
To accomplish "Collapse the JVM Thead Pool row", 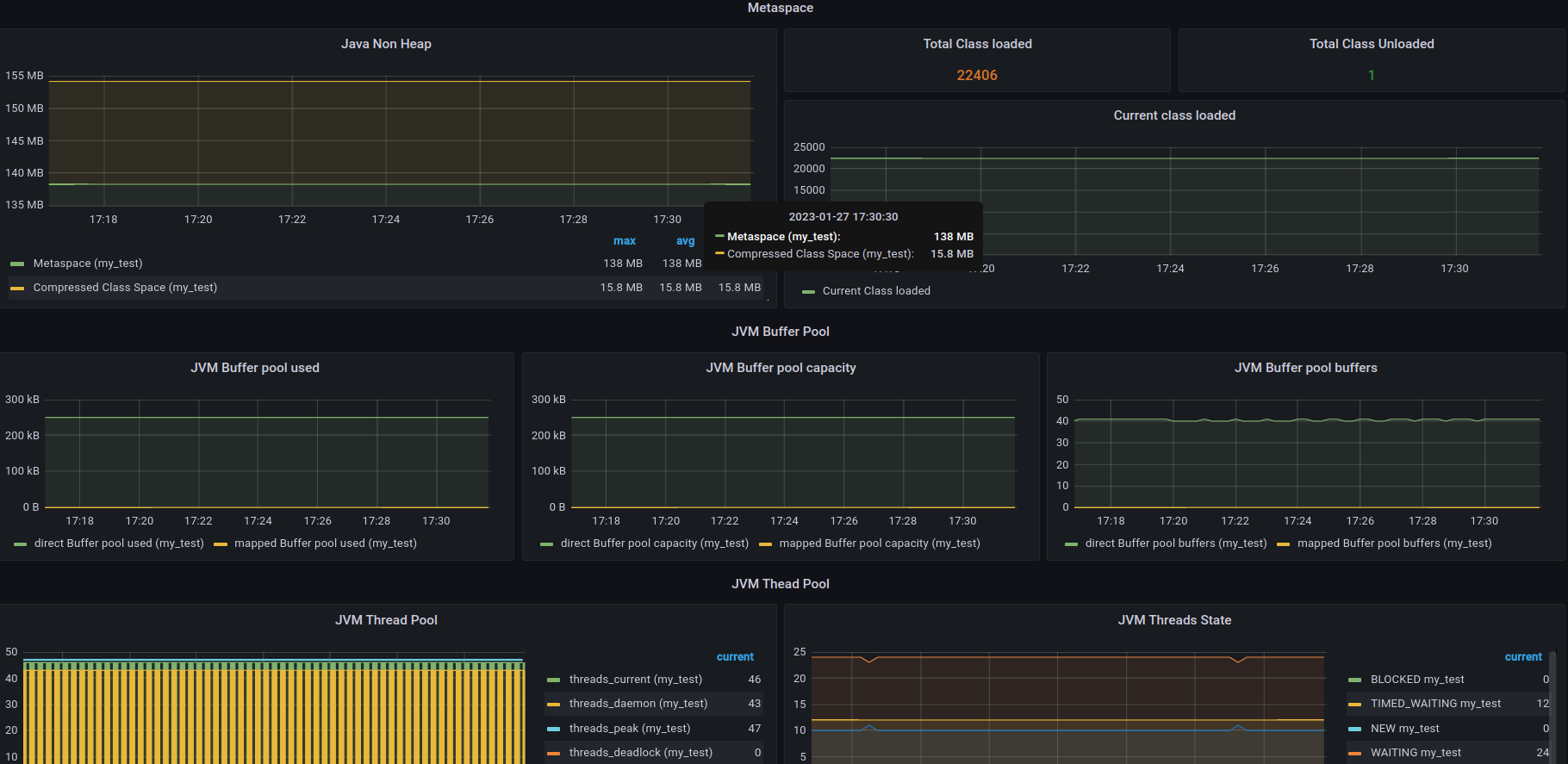I will (780, 584).
